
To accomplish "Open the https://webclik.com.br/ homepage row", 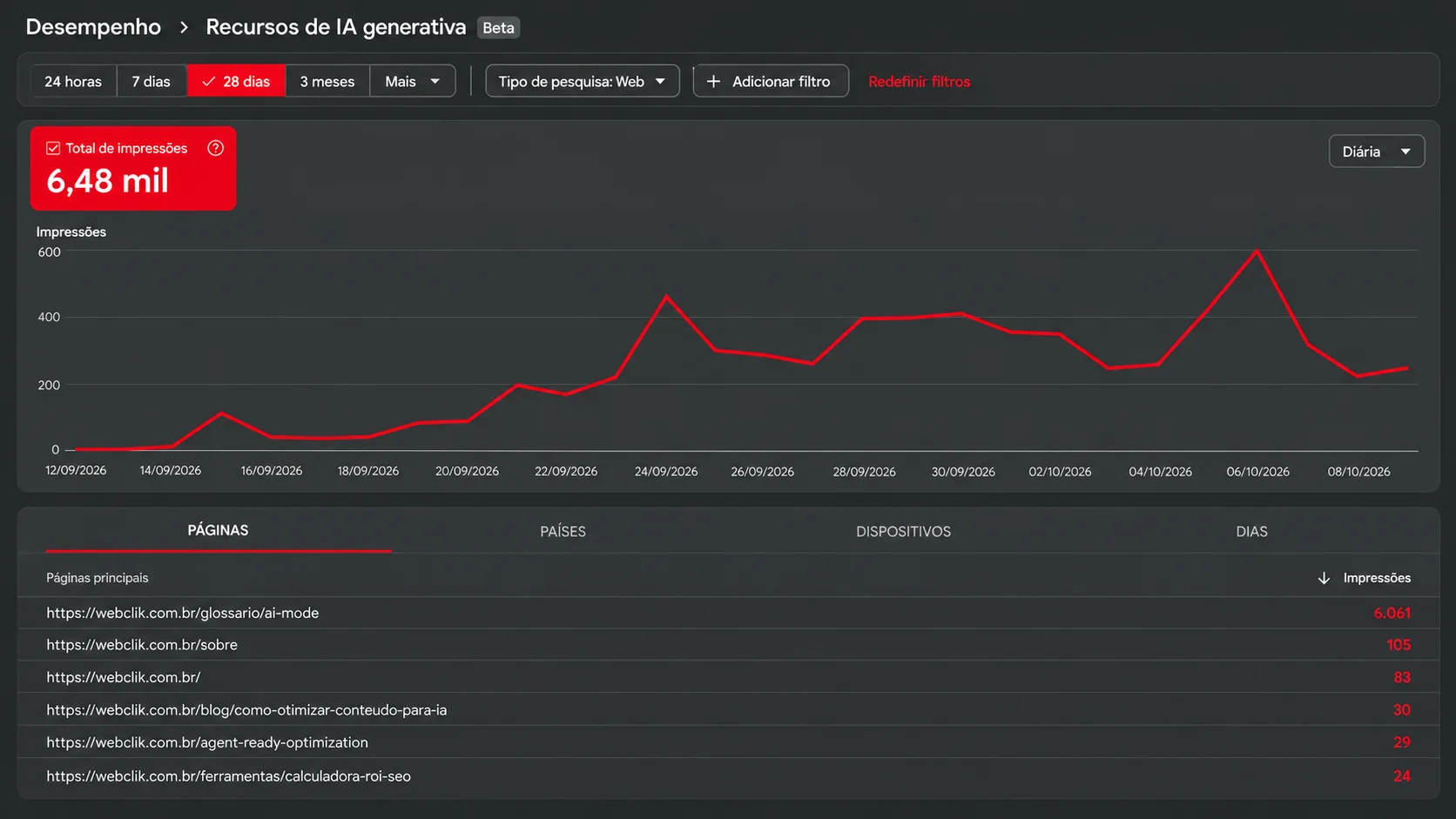I will tap(728, 677).
